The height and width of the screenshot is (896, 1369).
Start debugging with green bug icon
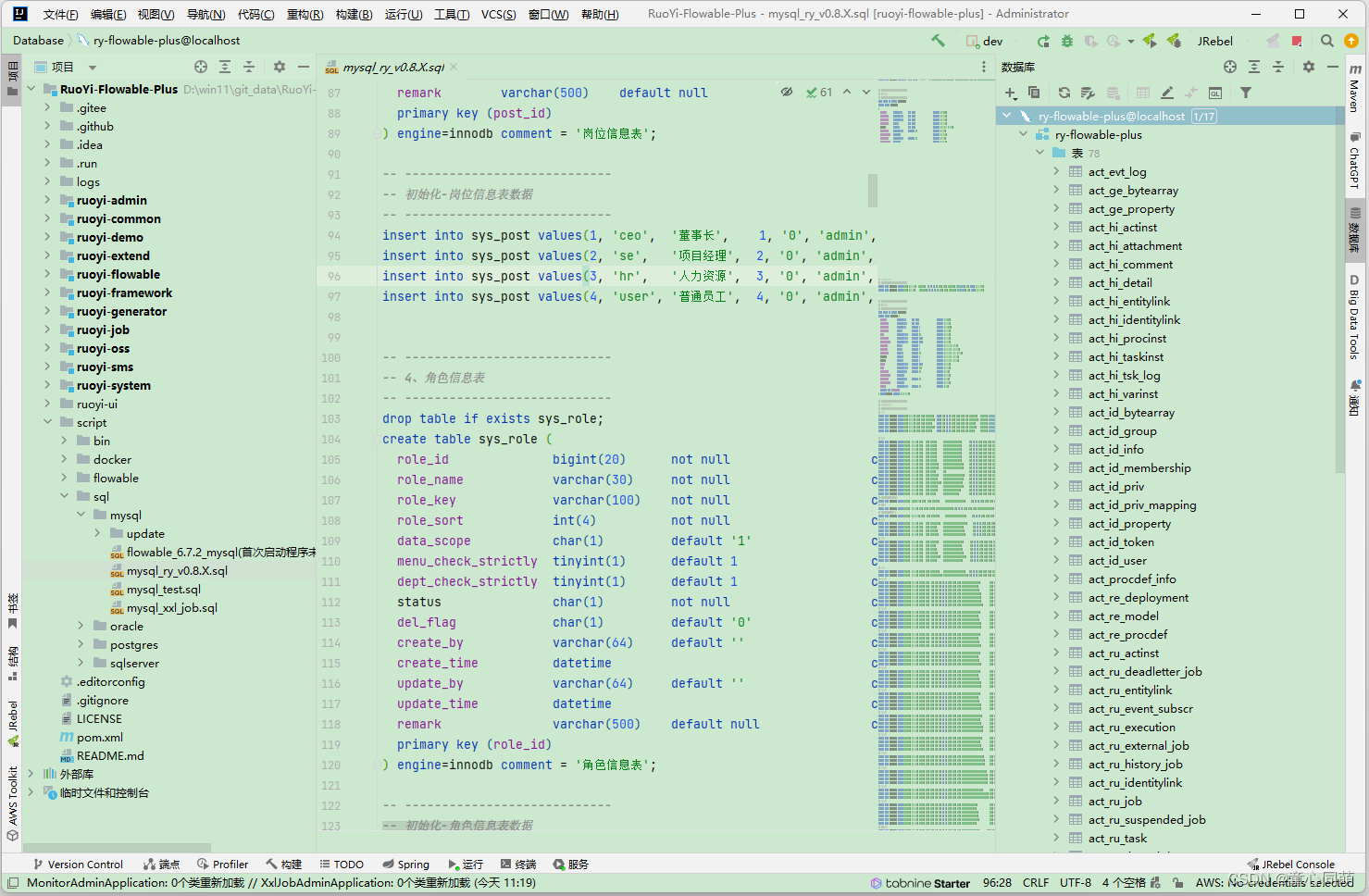click(x=1067, y=41)
